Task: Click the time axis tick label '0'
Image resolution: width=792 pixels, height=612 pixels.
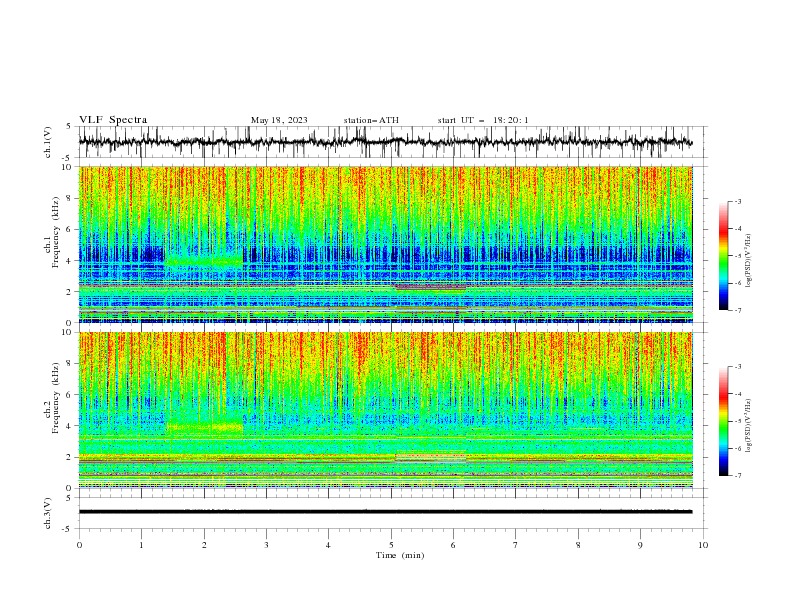Action: pos(79,545)
